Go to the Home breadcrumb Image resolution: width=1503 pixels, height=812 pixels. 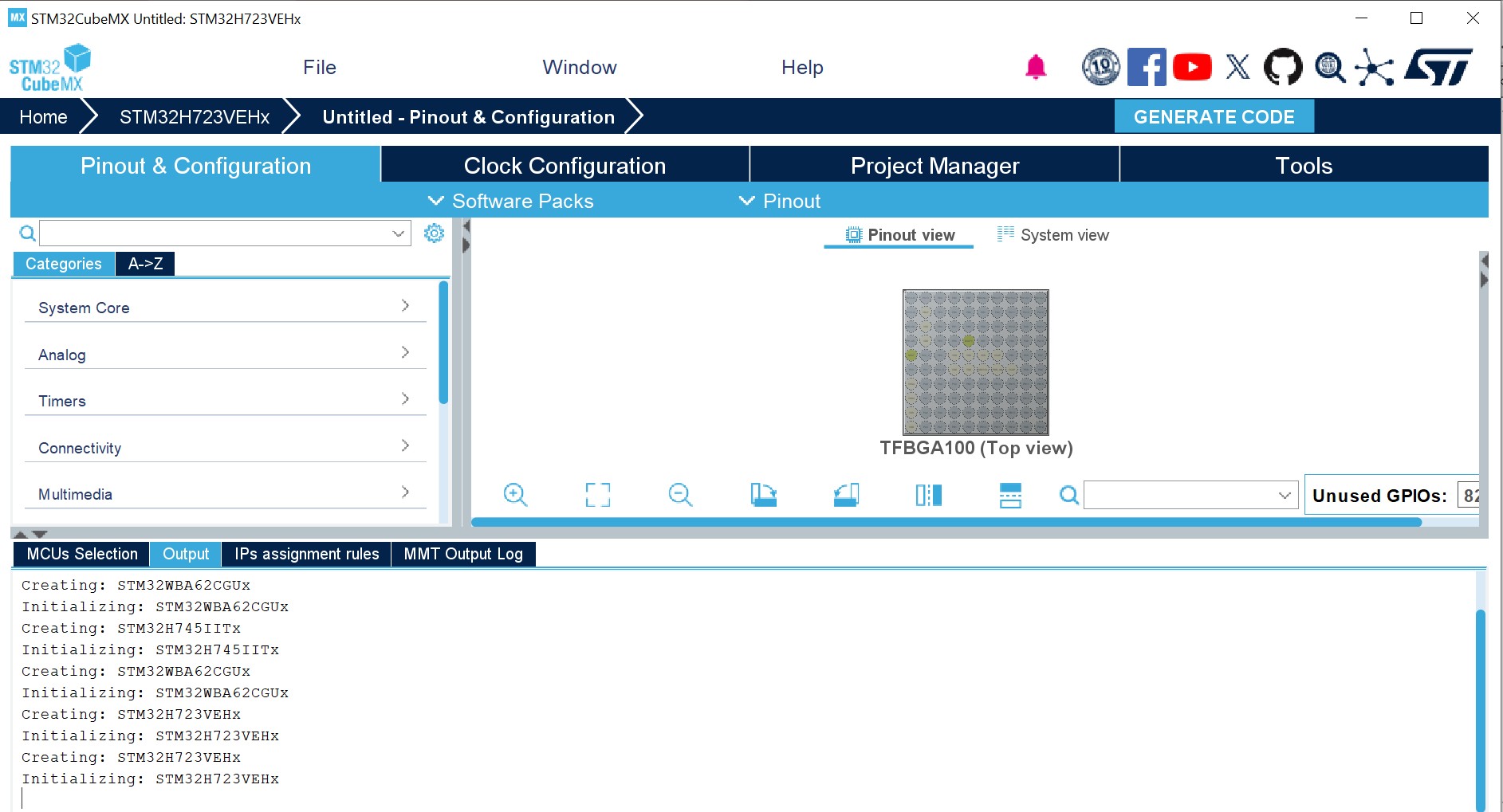43,117
